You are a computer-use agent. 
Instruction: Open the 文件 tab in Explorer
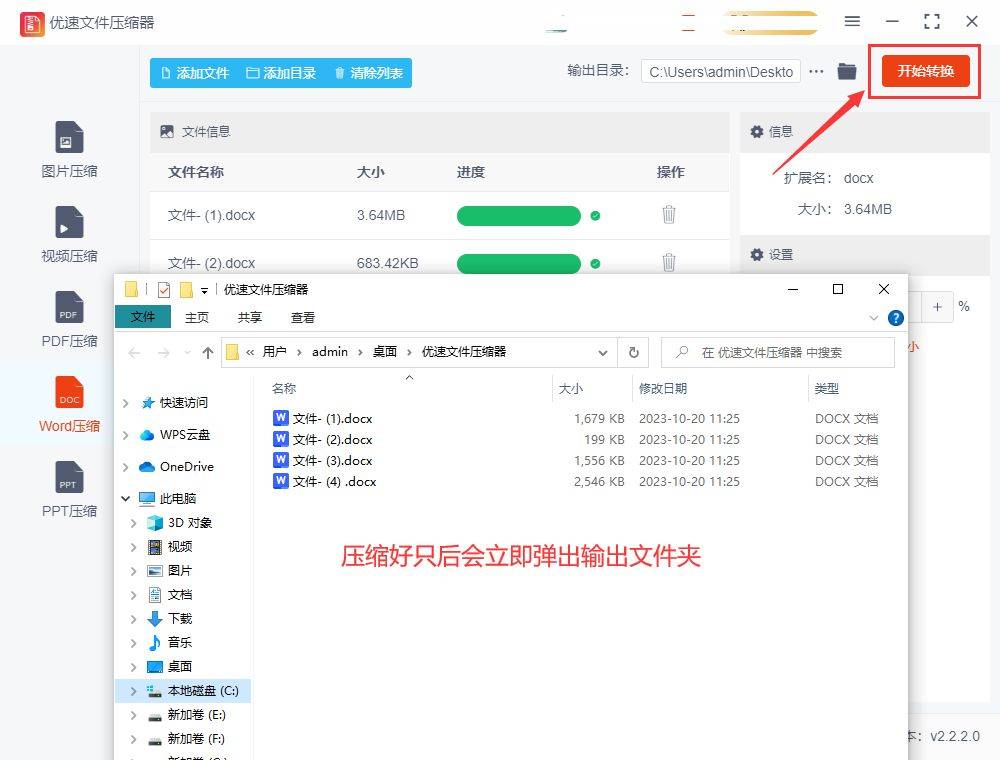coord(143,316)
